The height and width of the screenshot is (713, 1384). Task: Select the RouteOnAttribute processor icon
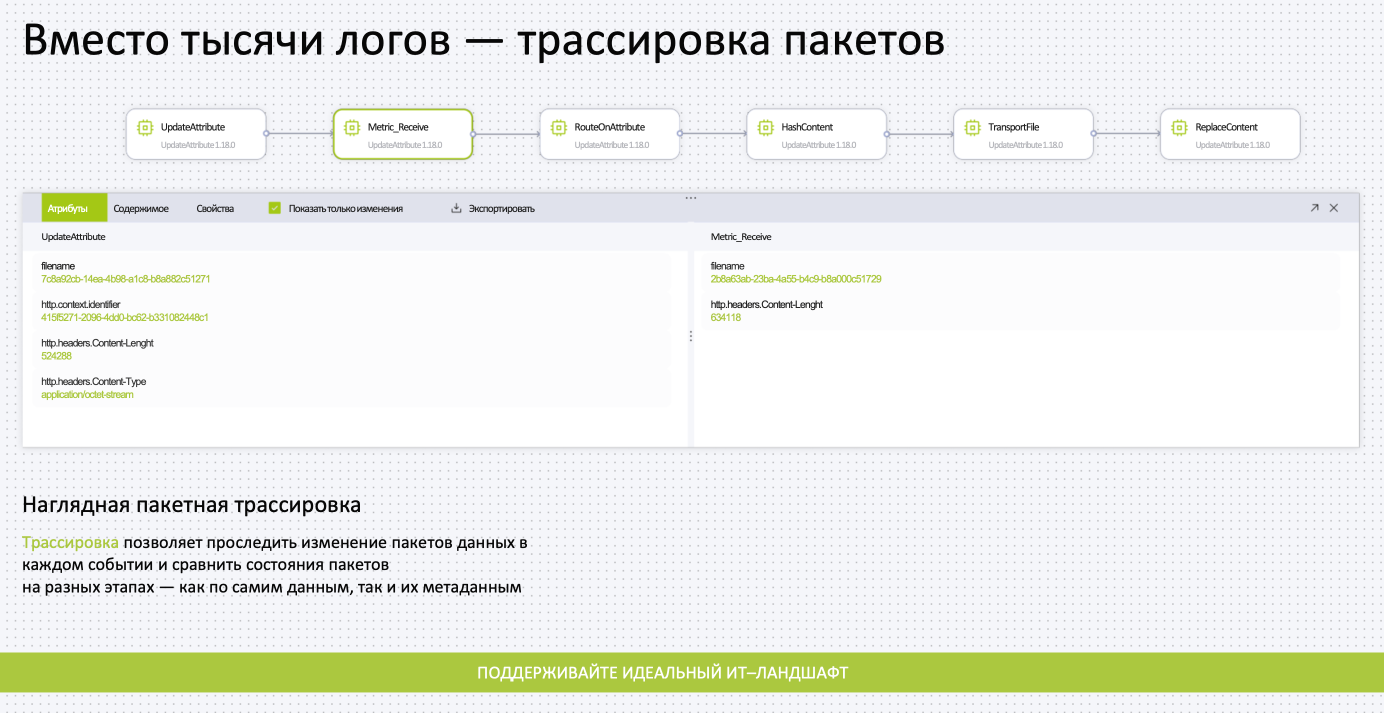[558, 126]
